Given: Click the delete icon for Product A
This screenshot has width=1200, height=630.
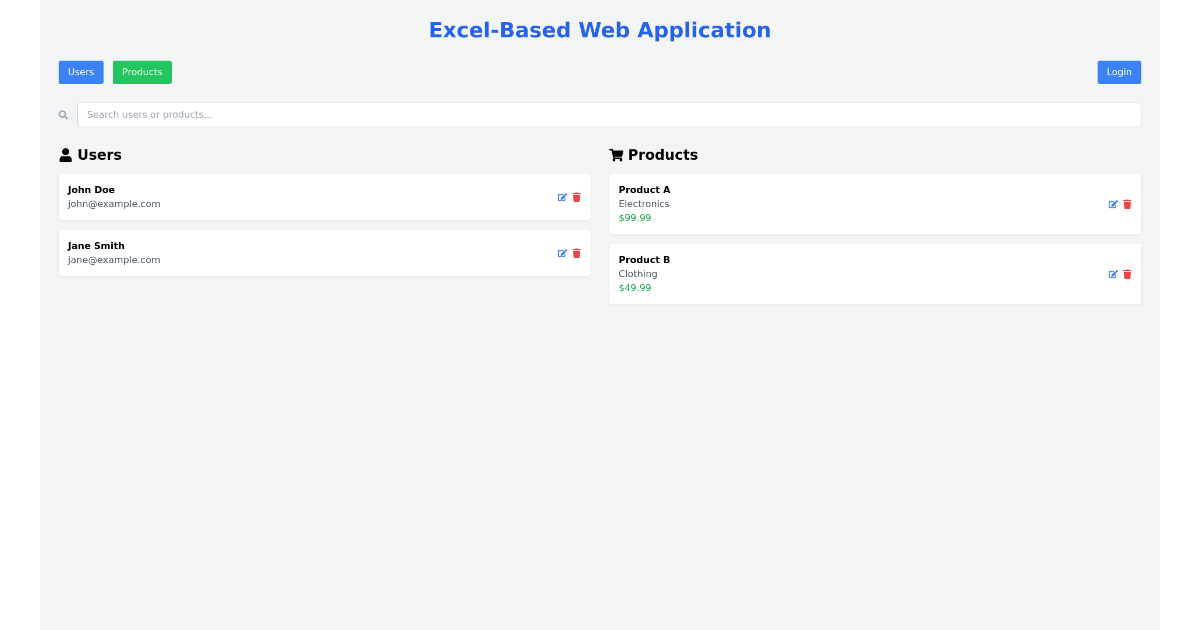Looking at the screenshot, I should click(x=1127, y=204).
